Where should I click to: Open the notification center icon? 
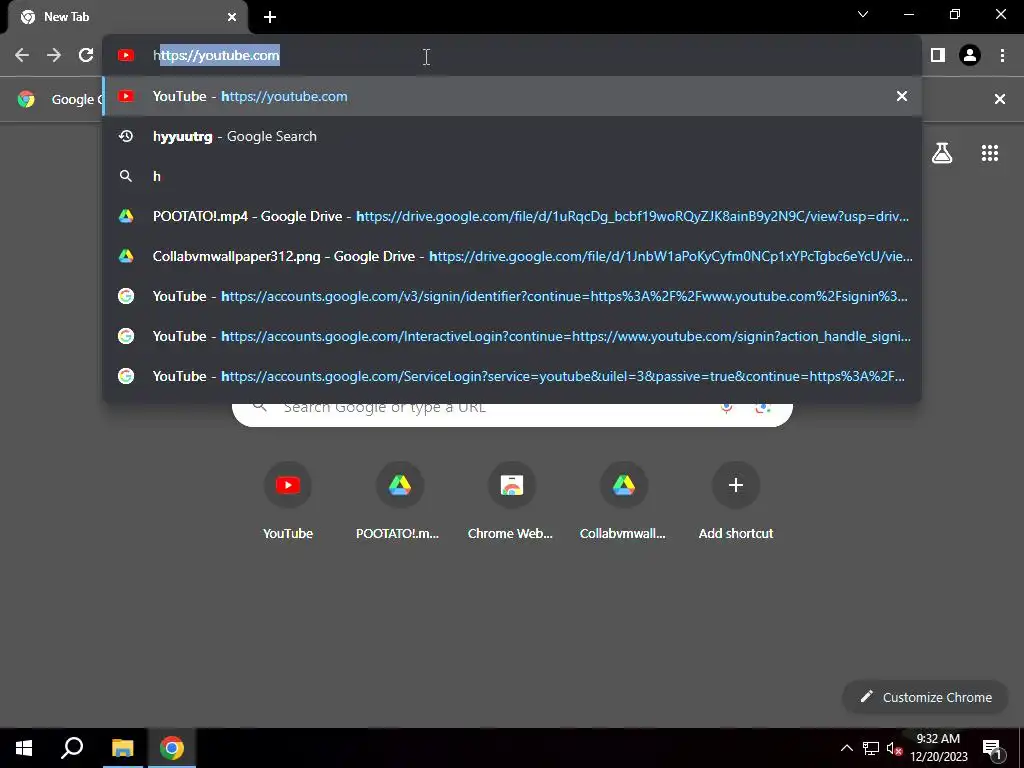click(992, 748)
